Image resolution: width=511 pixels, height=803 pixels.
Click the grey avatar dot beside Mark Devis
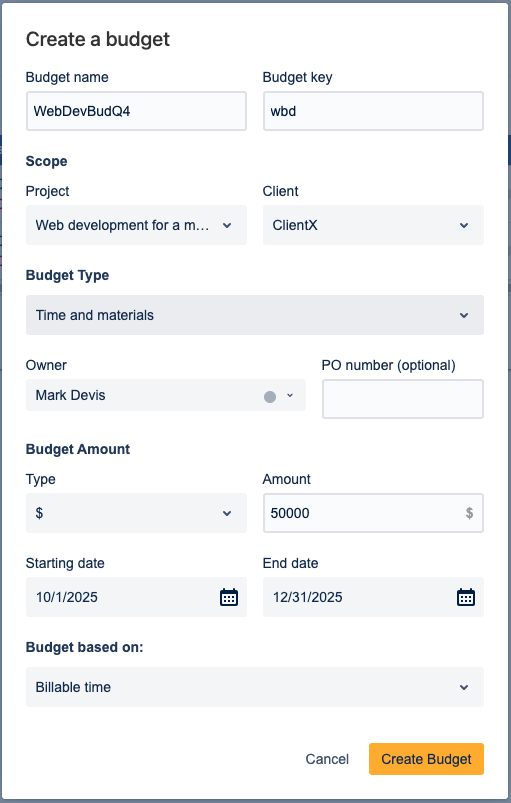click(270, 396)
